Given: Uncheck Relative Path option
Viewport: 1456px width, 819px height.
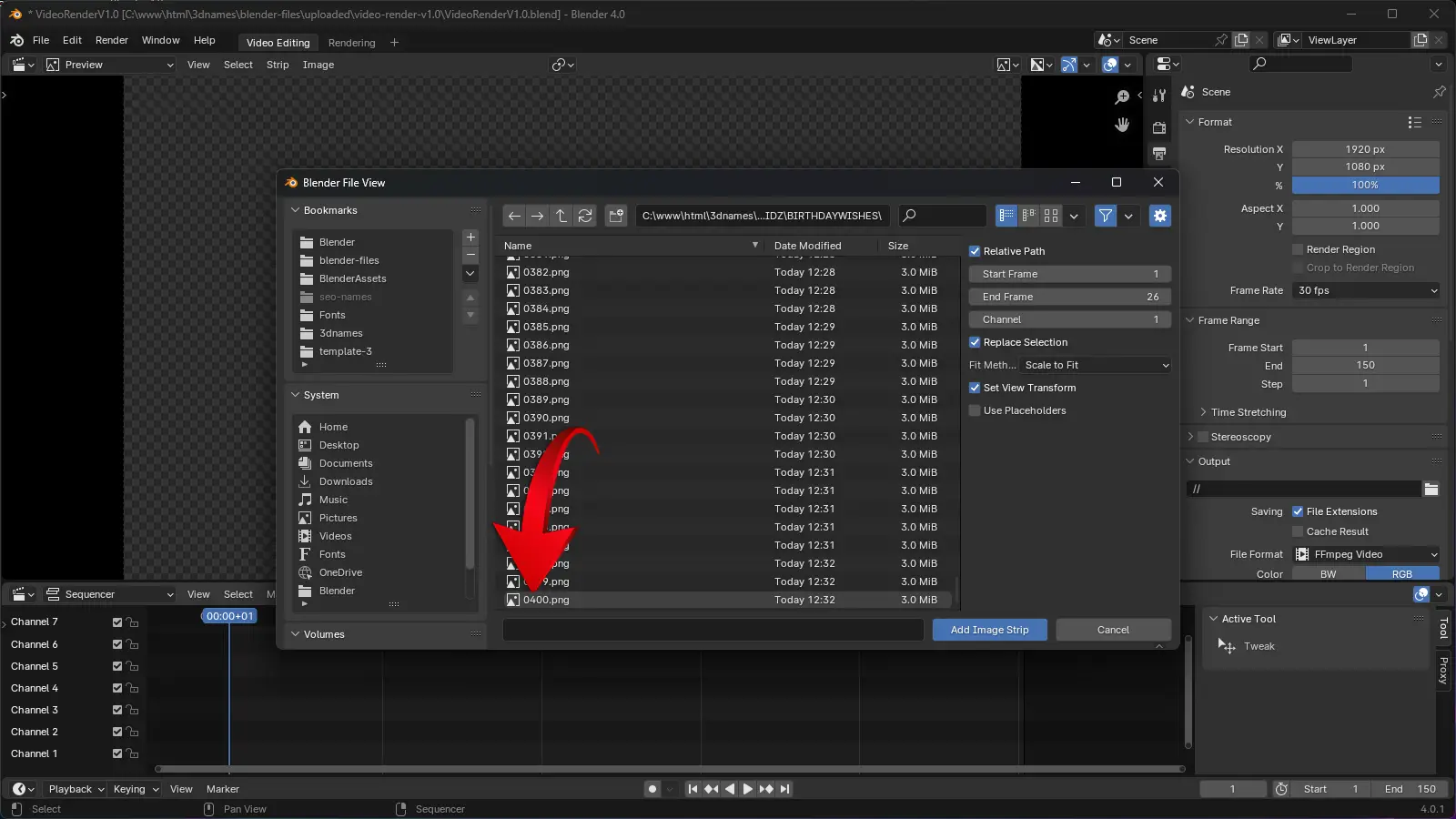Looking at the screenshot, I should pos(975,251).
